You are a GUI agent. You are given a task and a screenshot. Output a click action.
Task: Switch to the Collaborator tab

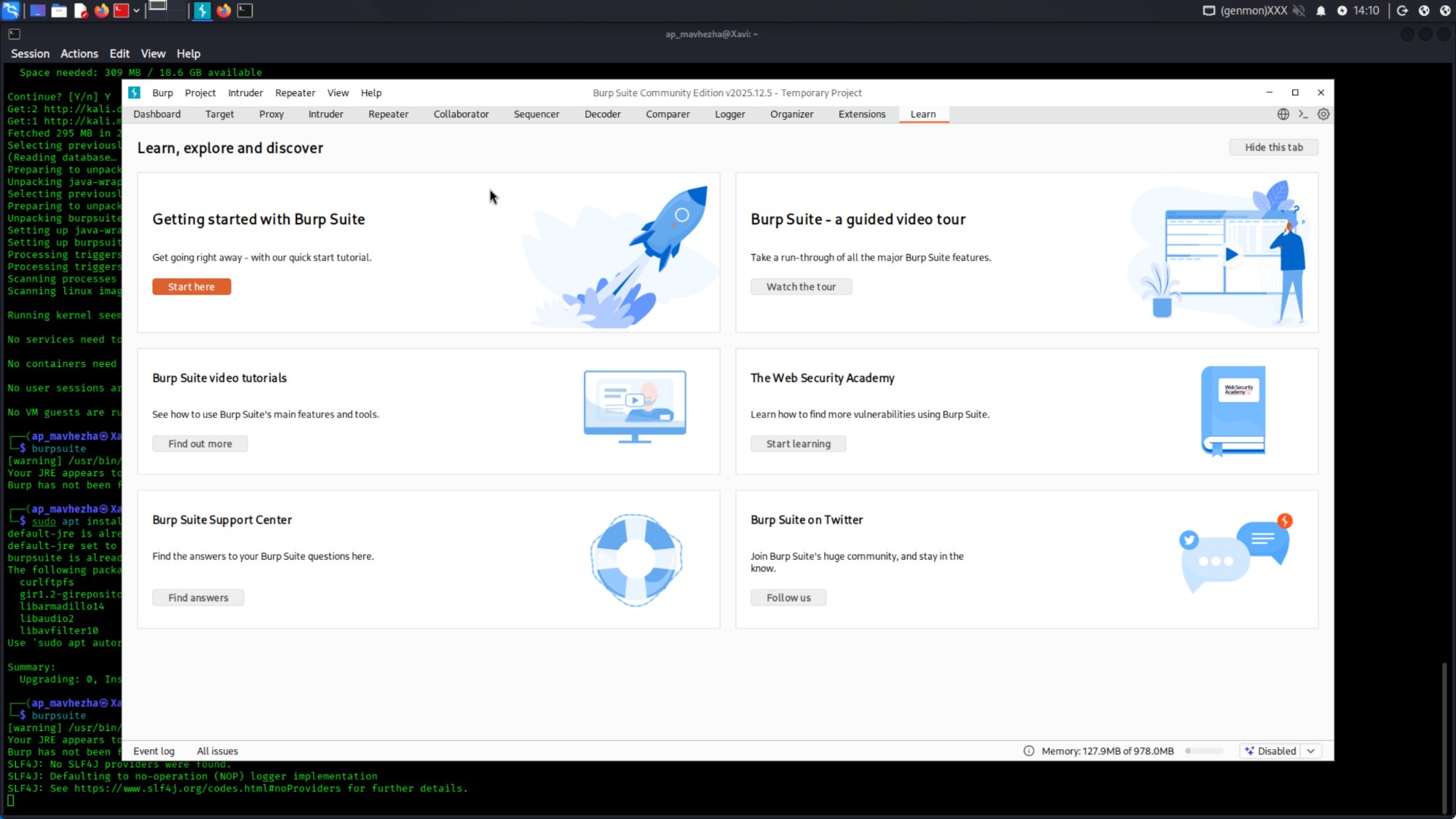point(461,114)
